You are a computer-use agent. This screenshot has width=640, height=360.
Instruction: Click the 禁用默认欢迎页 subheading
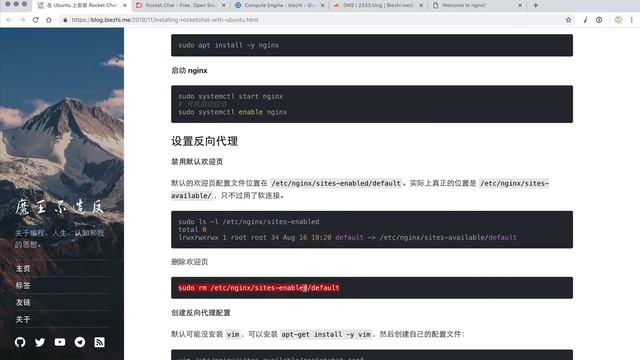pos(197,162)
